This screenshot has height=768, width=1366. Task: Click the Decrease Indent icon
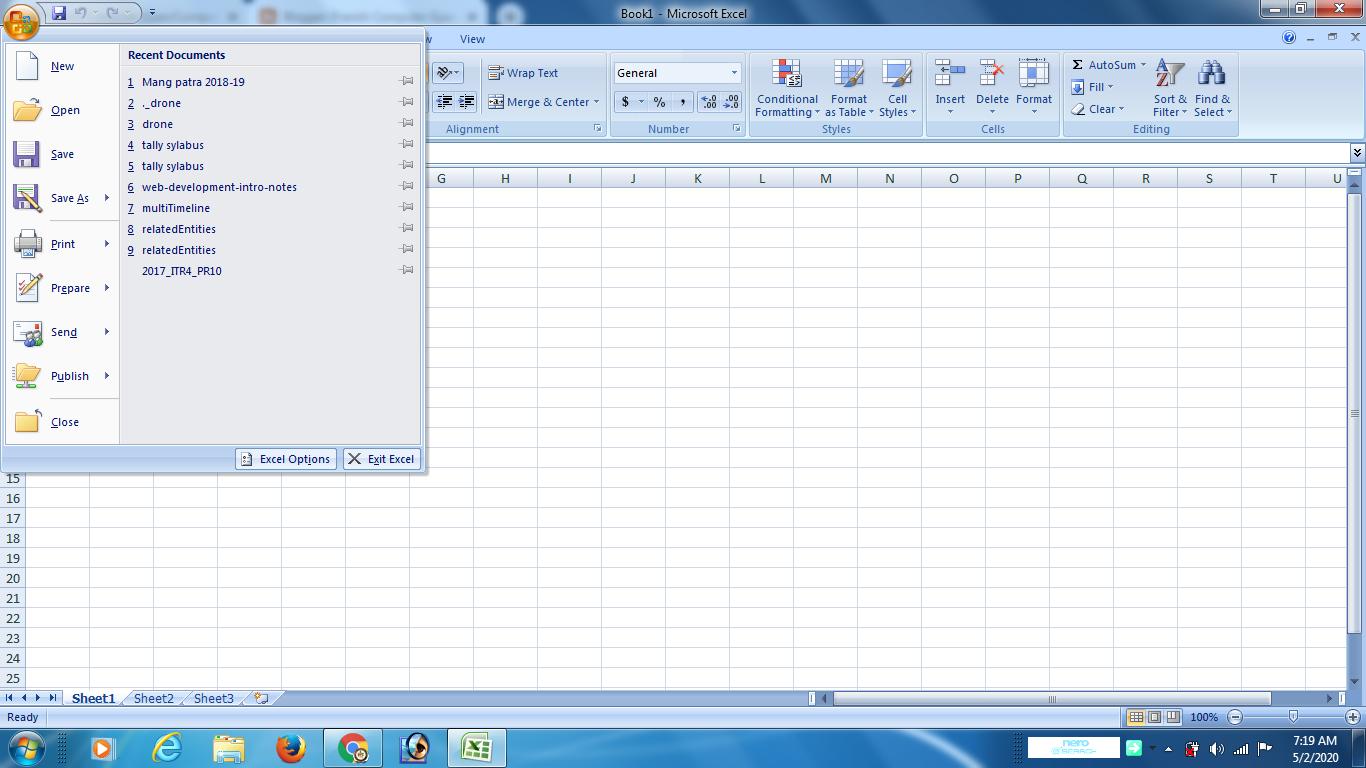click(444, 102)
